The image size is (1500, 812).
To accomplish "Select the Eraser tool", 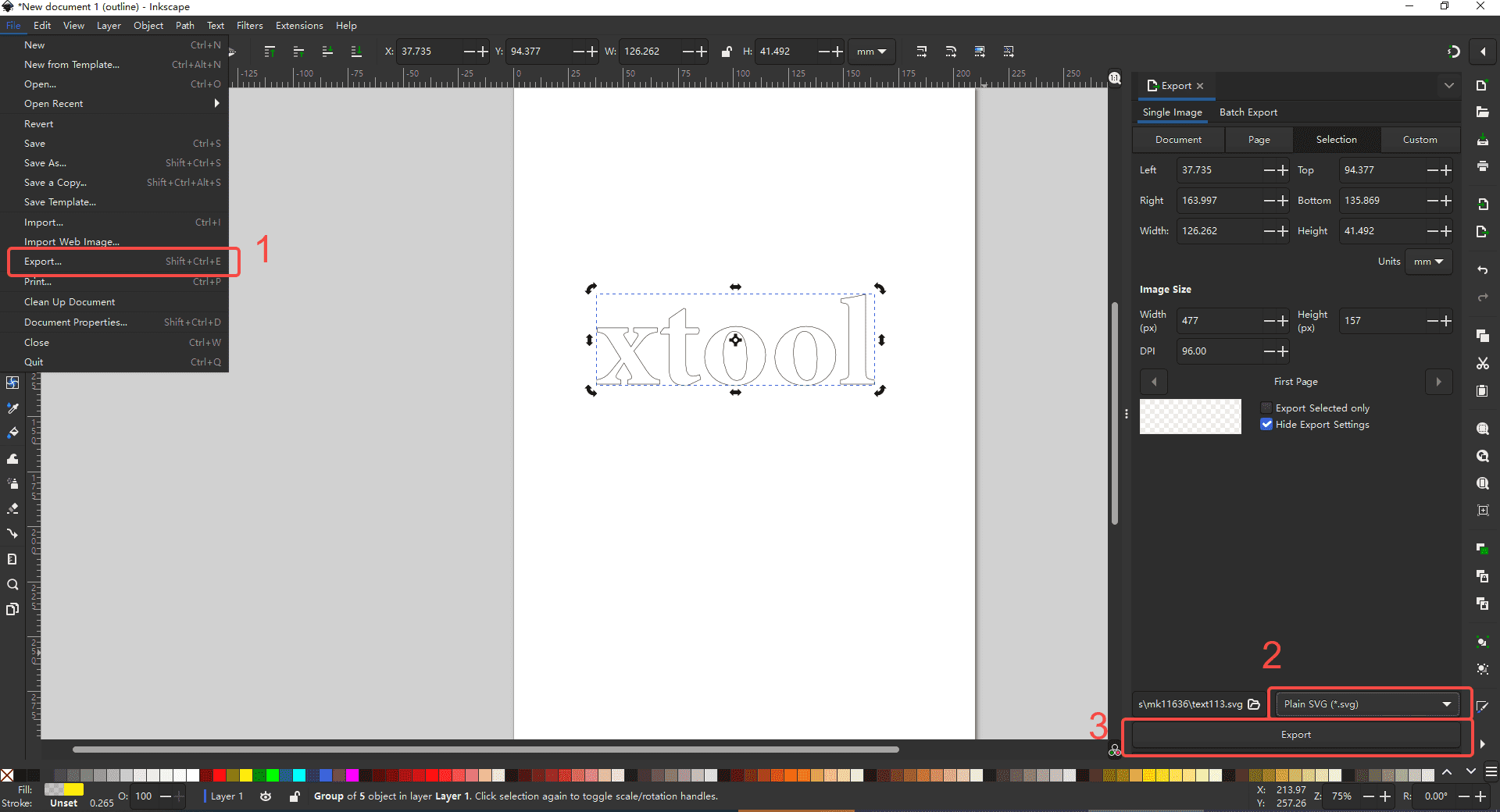I will (x=12, y=508).
